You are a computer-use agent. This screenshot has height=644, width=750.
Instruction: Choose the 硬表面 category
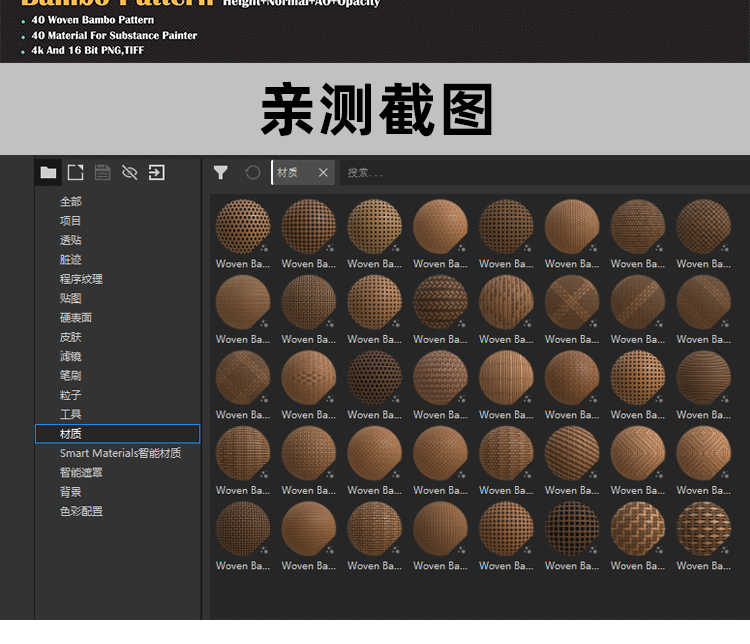pyautogui.click(x=76, y=318)
